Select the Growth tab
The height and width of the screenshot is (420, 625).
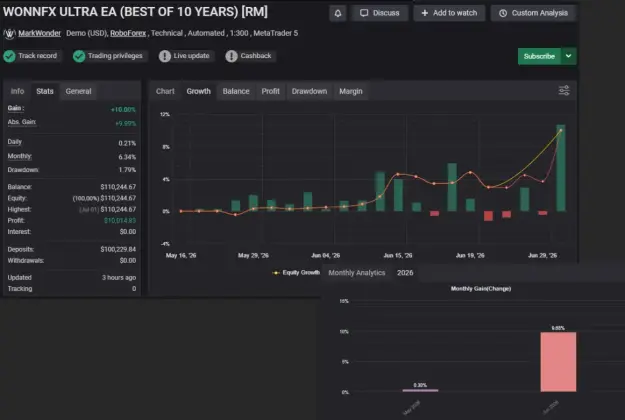click(199, 91)
